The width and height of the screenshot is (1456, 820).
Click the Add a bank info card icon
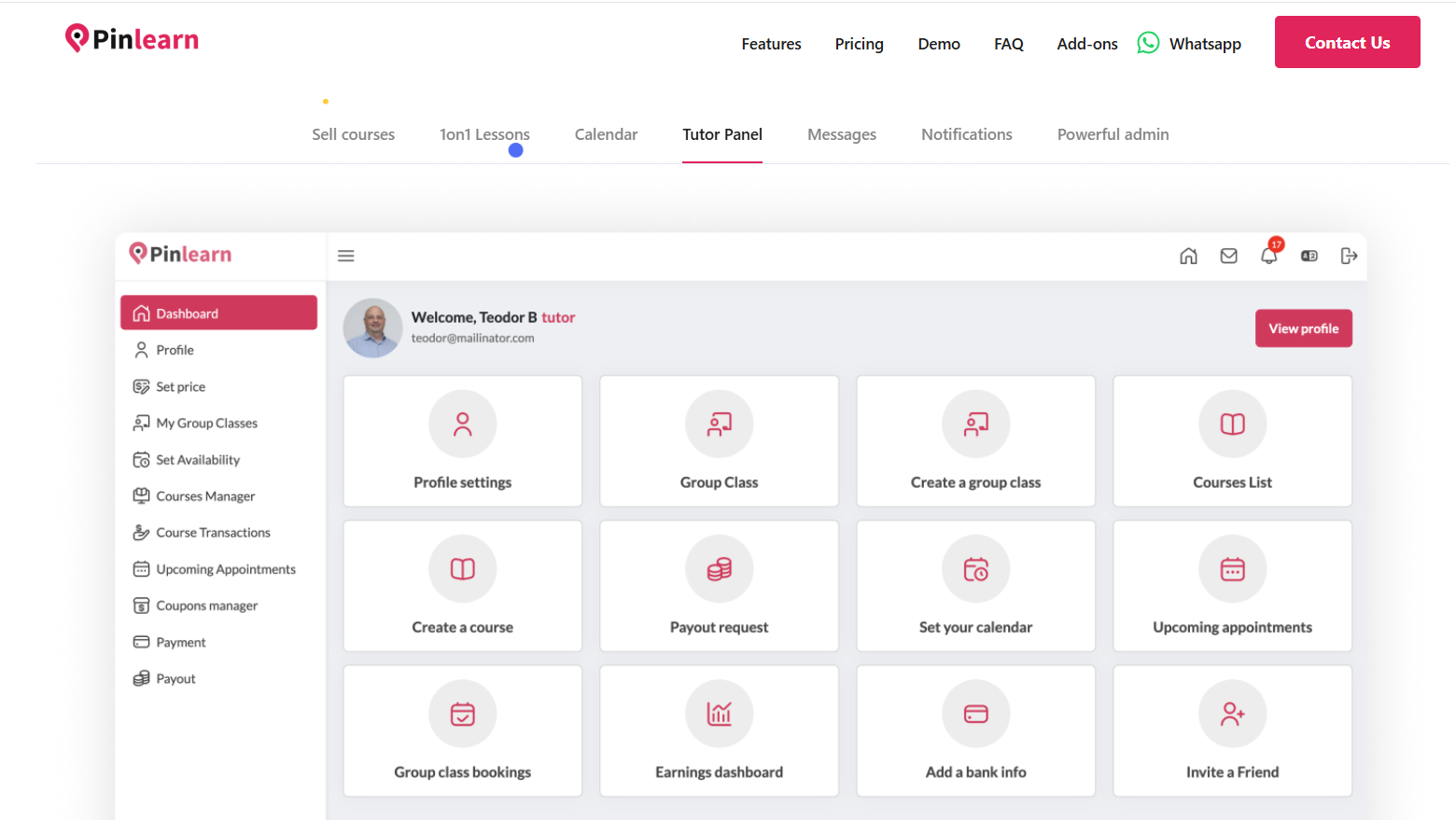[x=976, y=714]
